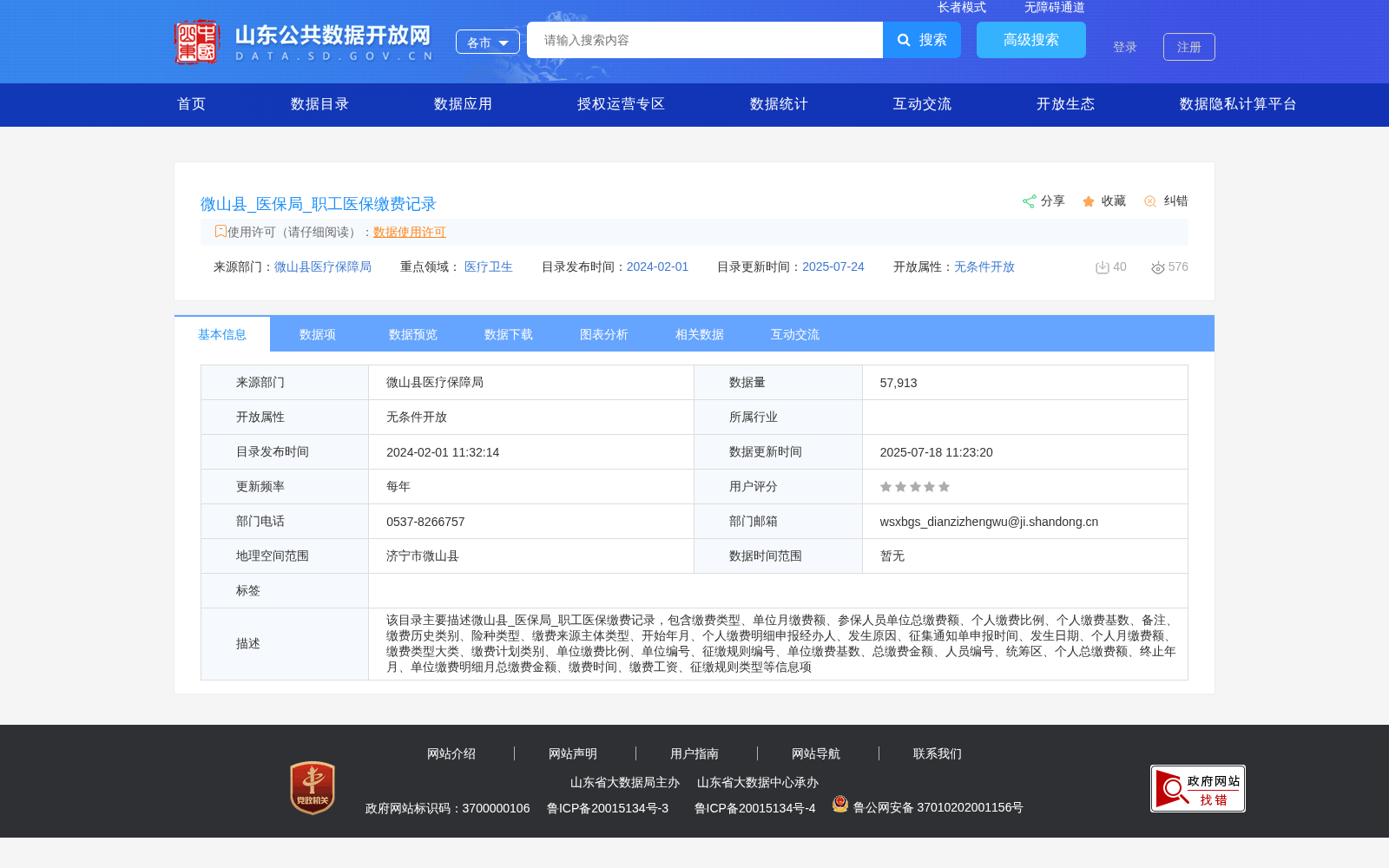Viewport: 1389px width, 868px height.
Task: Click the 党政机关 shield badge in footer
Action: tap(313, 788)
